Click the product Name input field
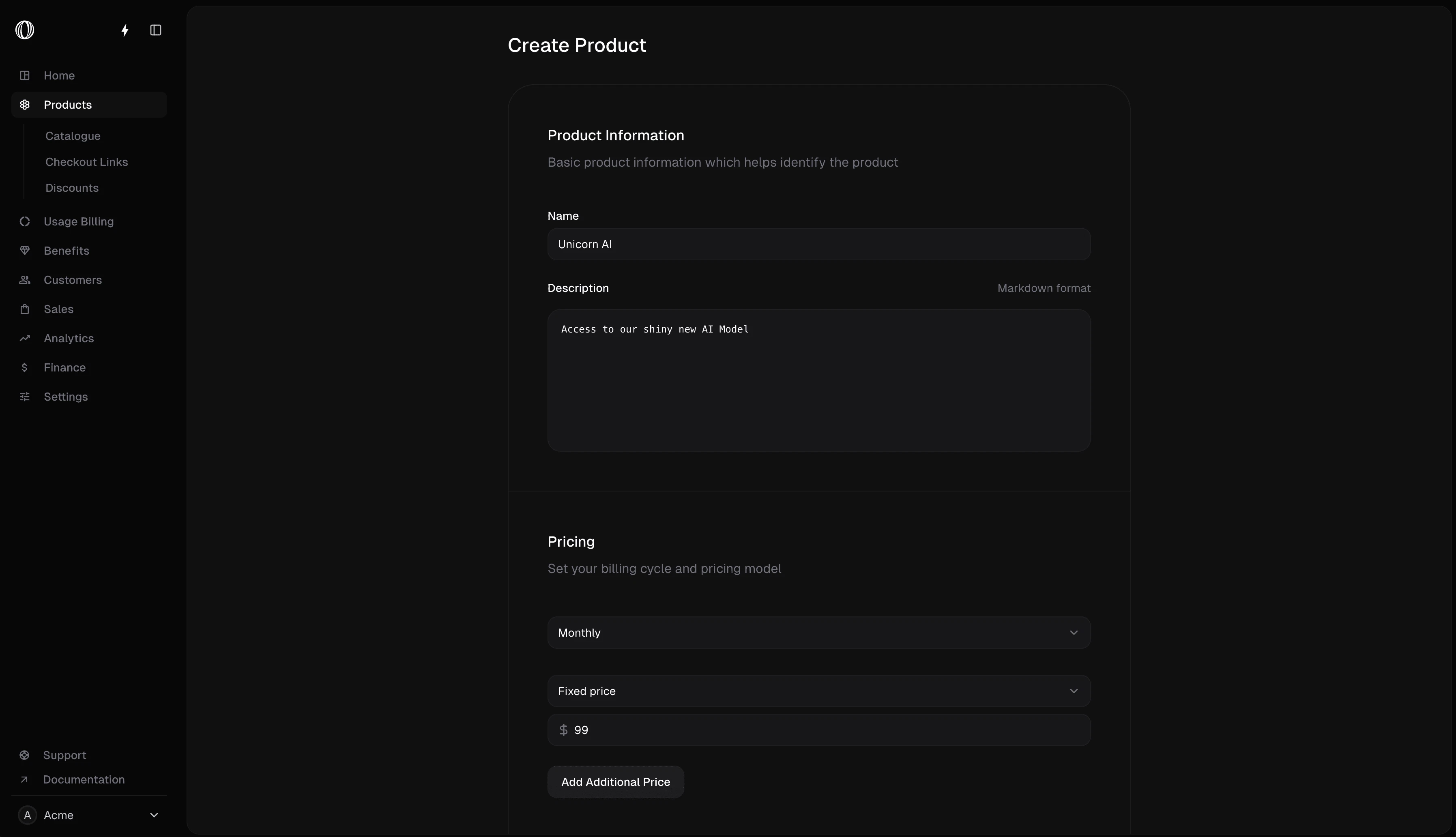The image size is (1456, 837). (818, 244)
